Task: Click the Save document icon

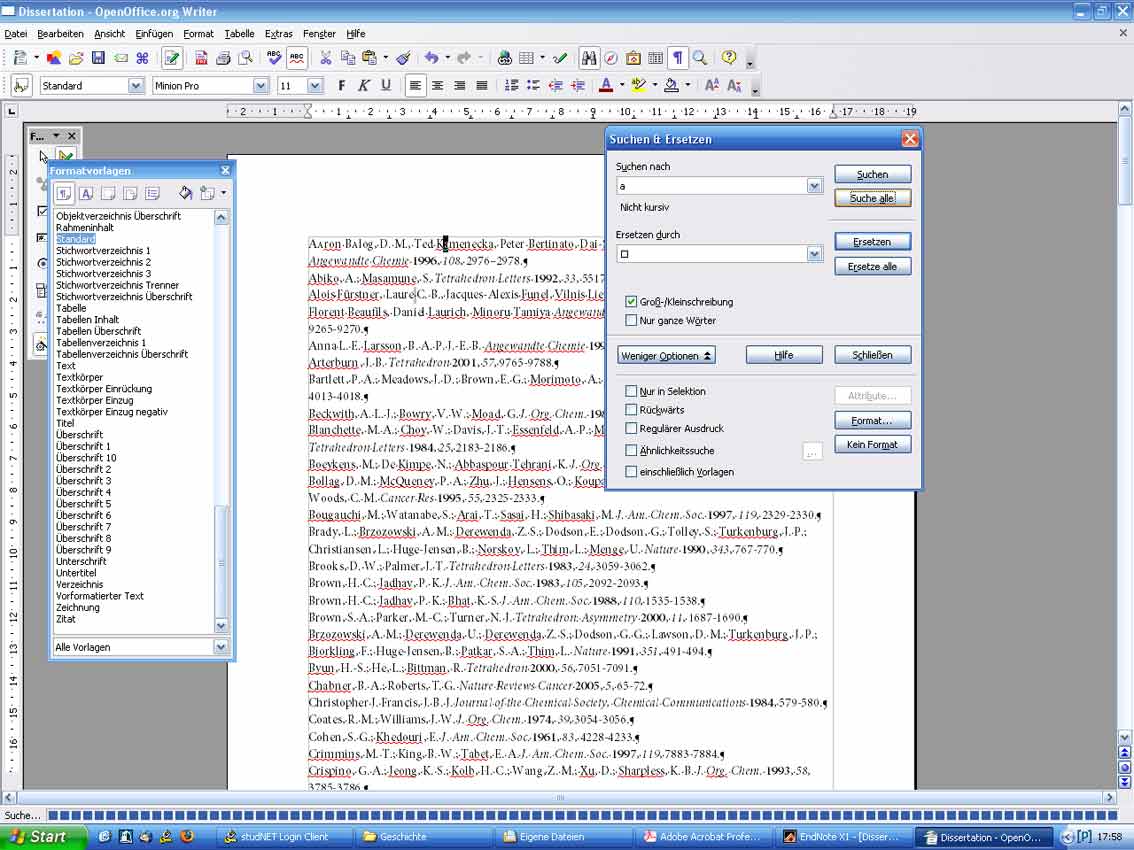Action: point(98,58)
